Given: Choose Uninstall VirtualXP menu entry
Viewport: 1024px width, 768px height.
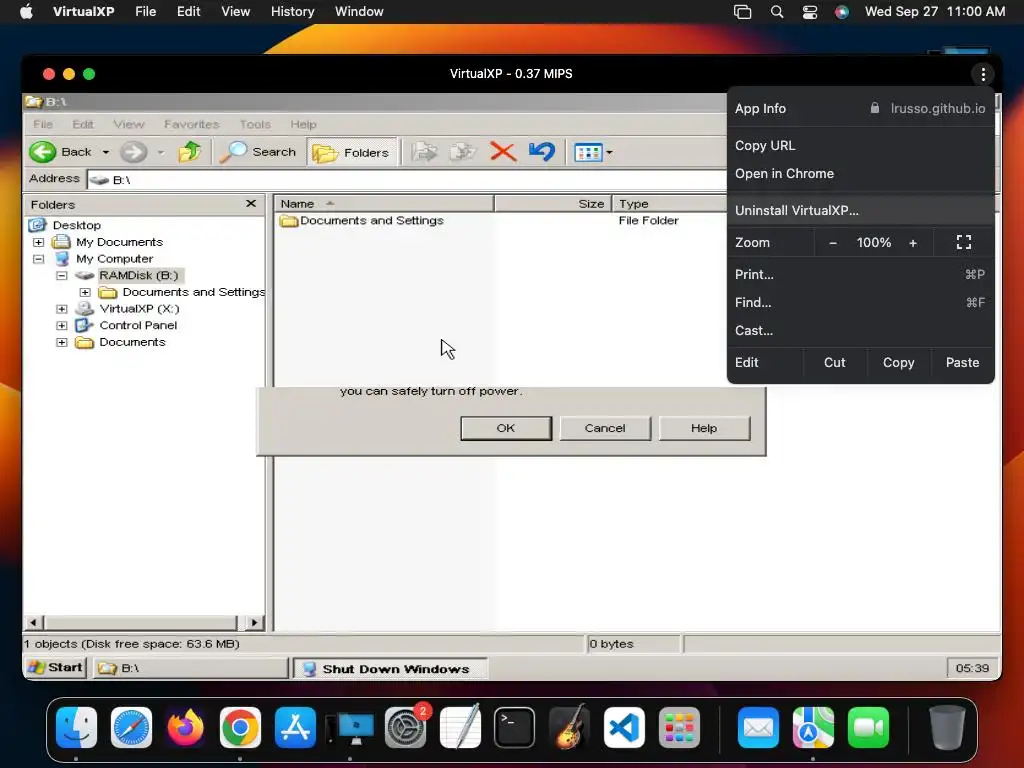Looking at the screenshot, I should tap(860, 210).
